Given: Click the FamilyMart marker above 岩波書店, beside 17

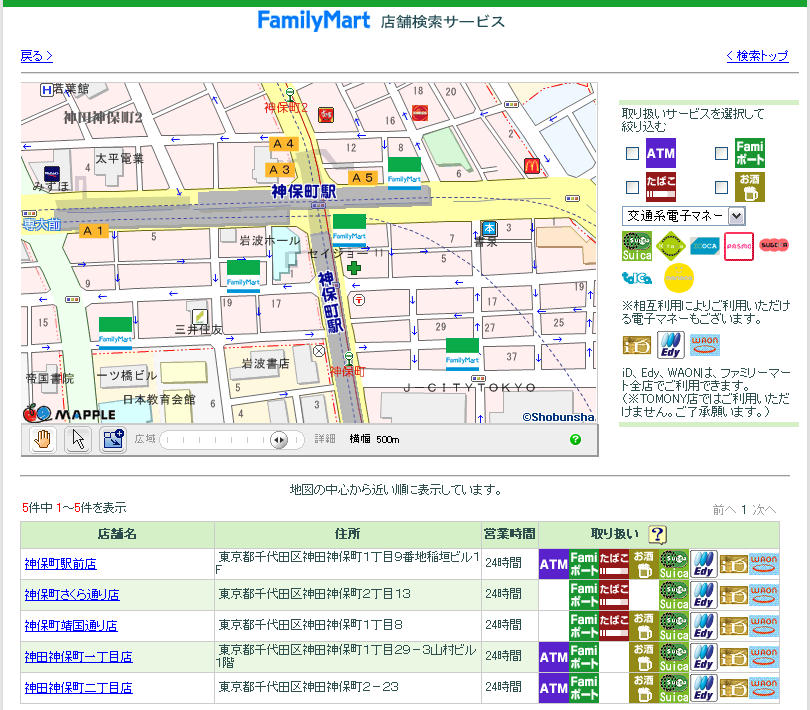Looking at the screenshot, I should (243, 276).
